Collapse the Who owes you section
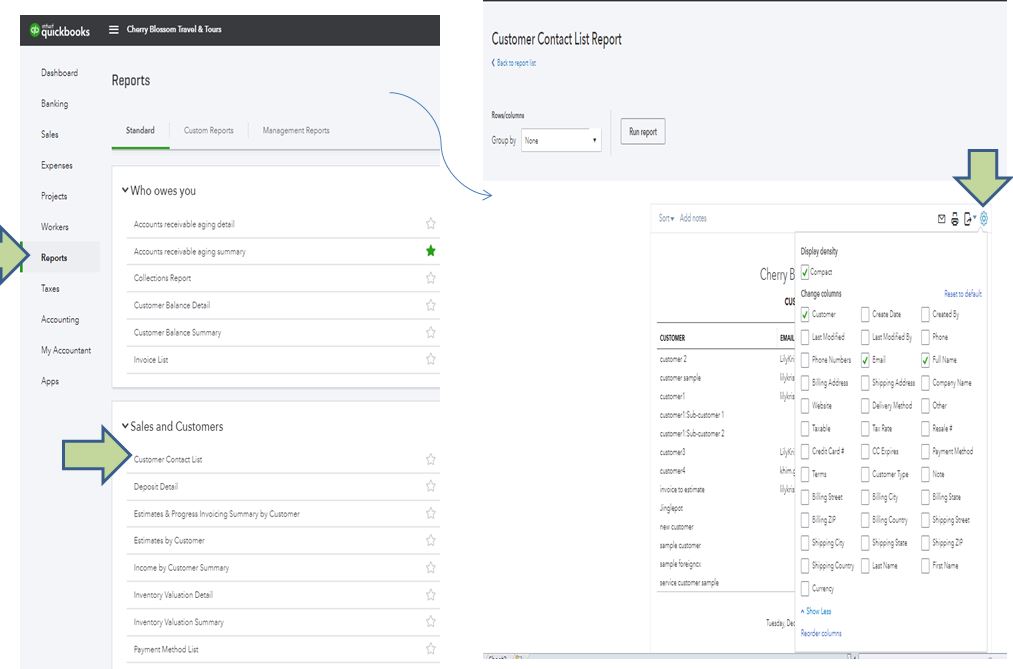The width and height of the screenshot is (1013, 669). 125,190
